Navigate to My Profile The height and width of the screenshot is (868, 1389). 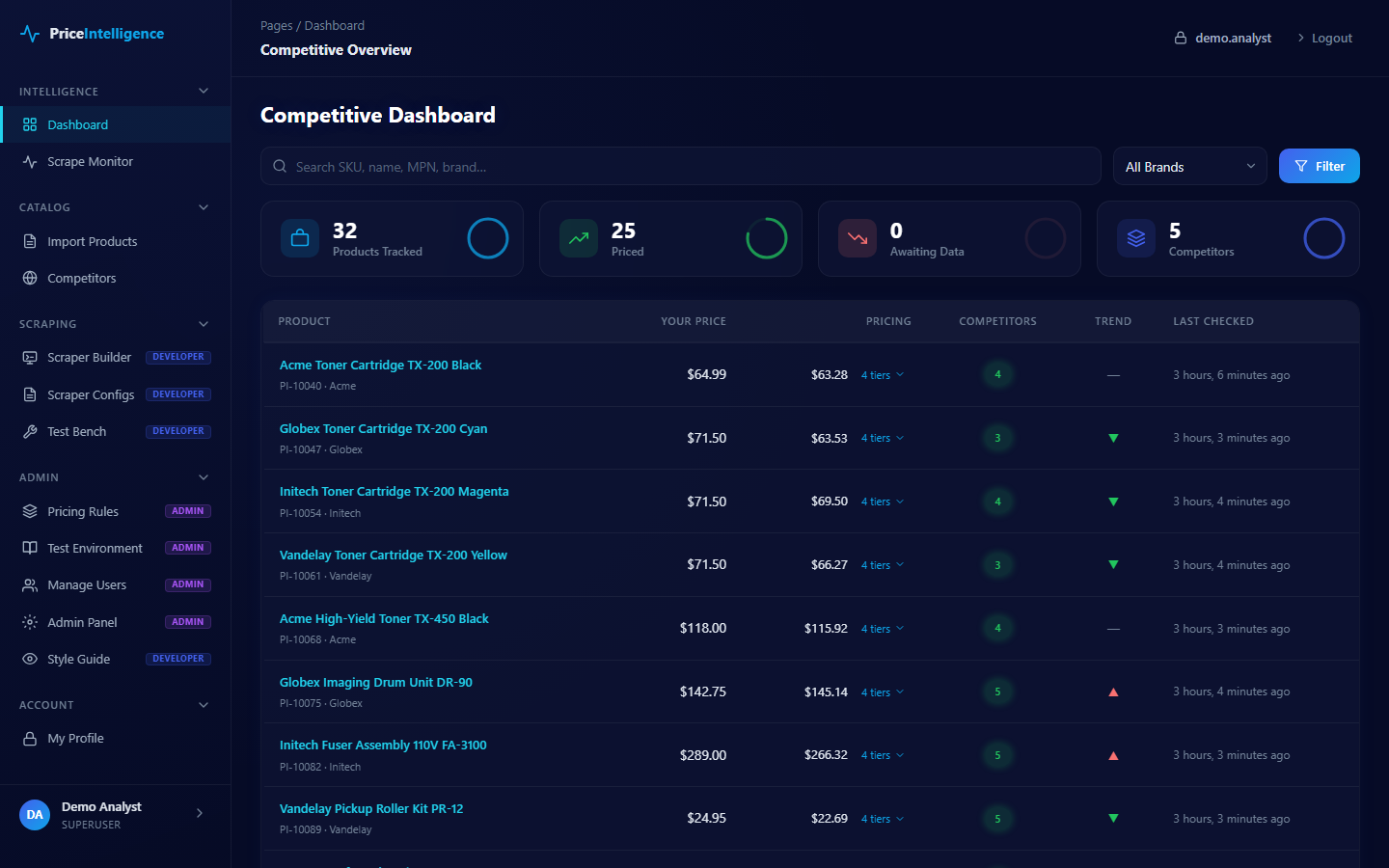click(116, 739)
